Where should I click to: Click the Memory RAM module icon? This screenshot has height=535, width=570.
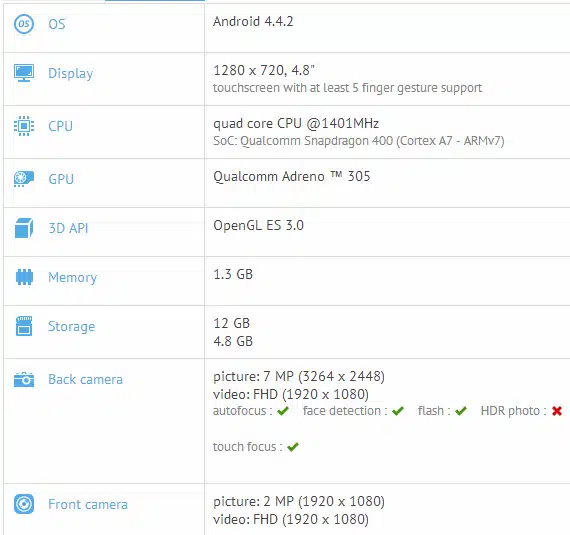(x=24, y=277)
